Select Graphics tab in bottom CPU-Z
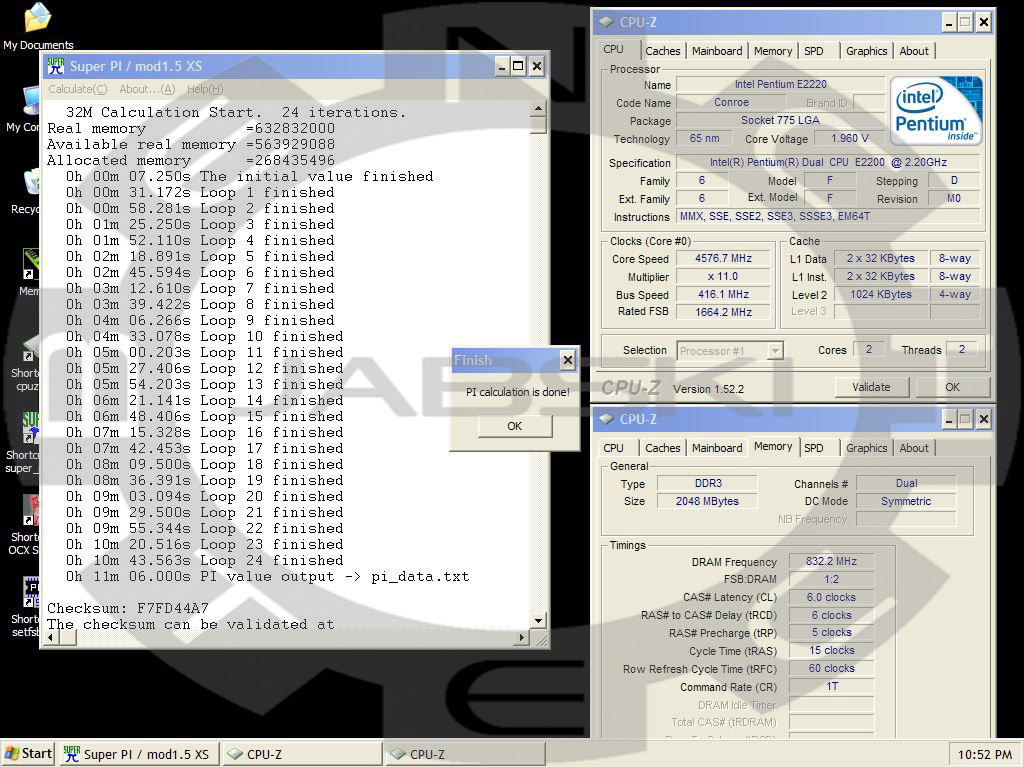The image size is (1024, 768). [x=867, y=448]
